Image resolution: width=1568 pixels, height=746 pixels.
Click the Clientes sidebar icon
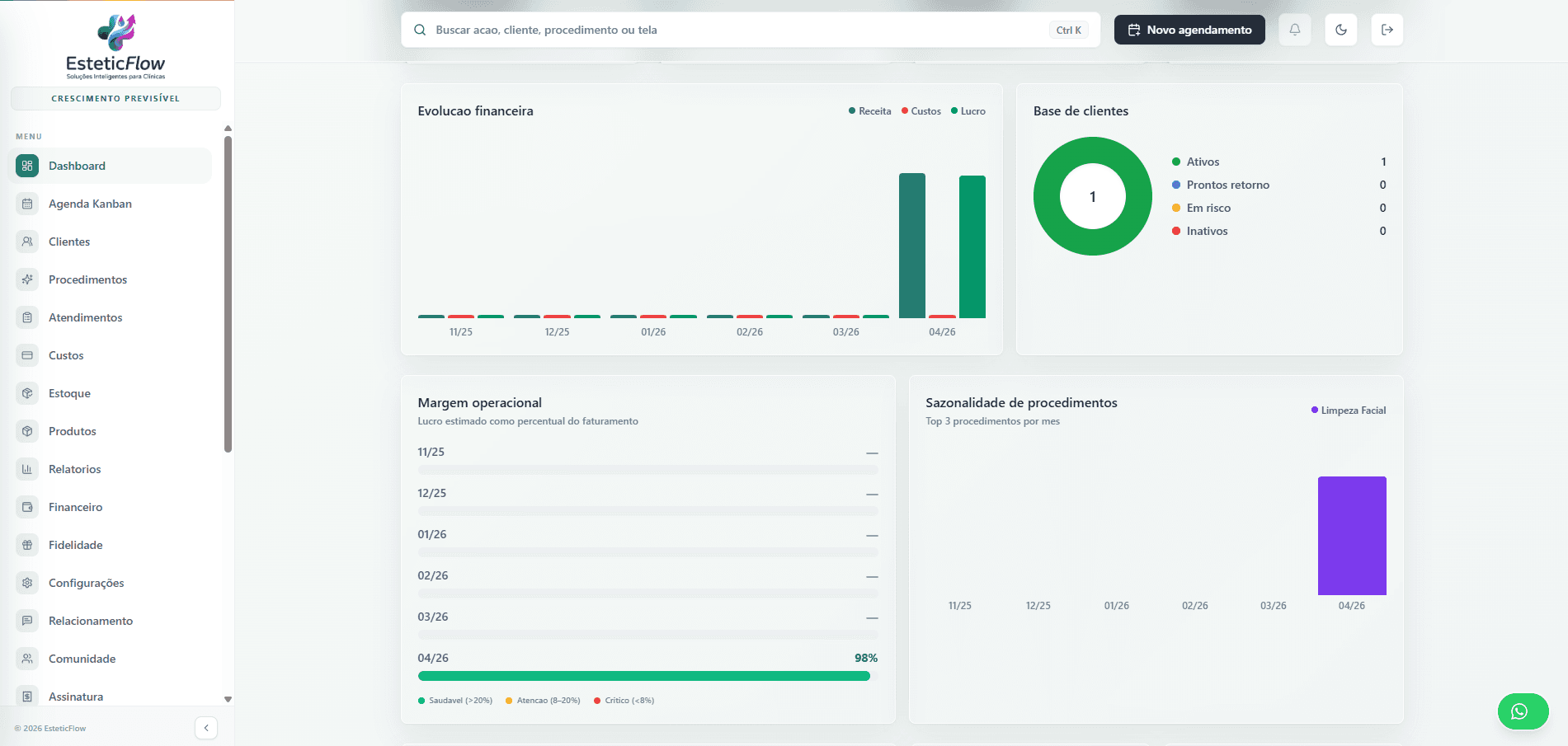click(27, 241)
